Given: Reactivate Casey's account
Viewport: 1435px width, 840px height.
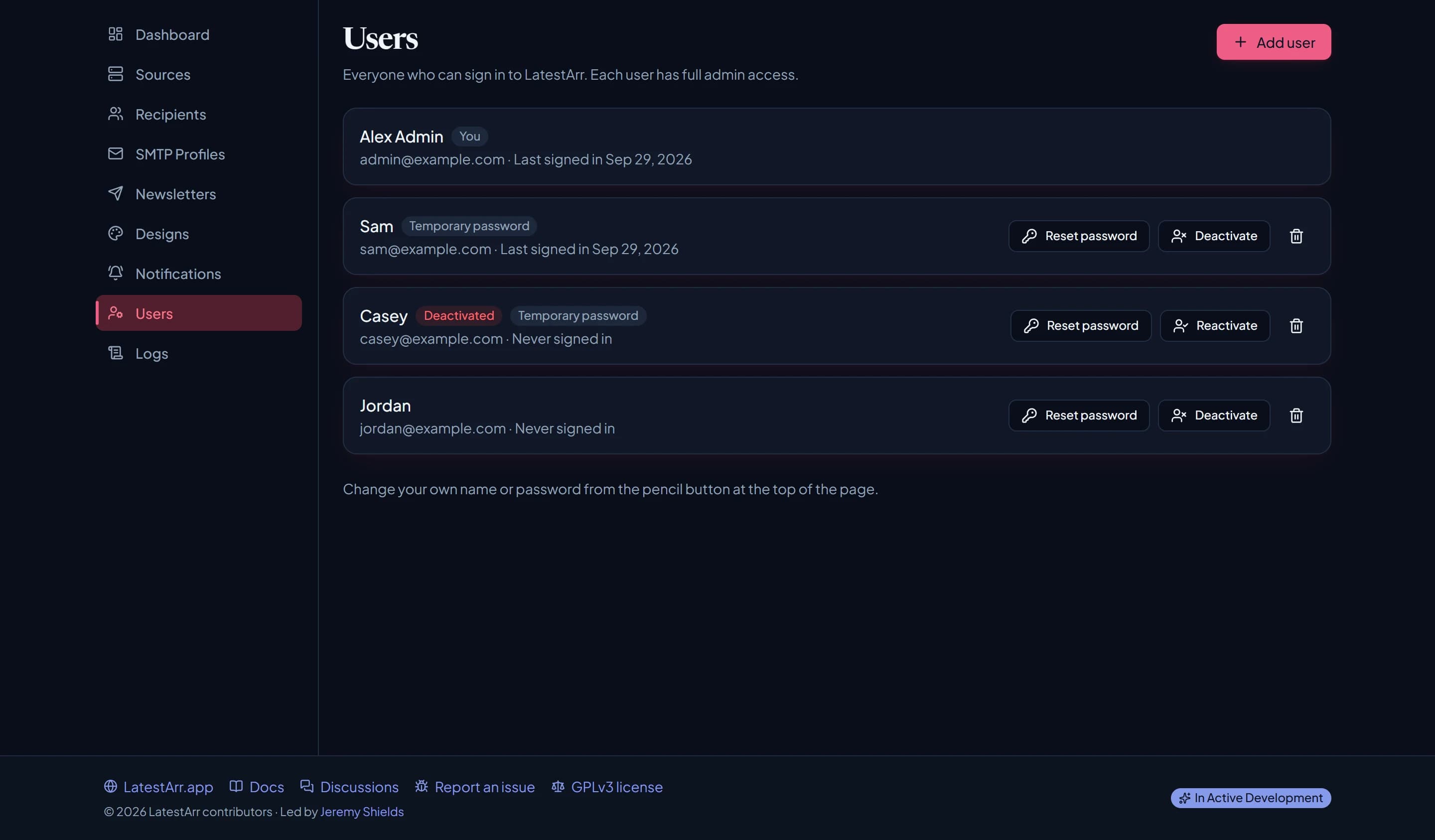Looking at the screenshot, I should [x=1215, y=326].
